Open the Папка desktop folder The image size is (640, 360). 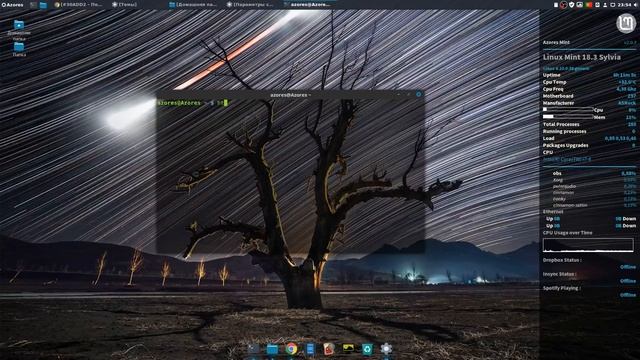[19, 49]
